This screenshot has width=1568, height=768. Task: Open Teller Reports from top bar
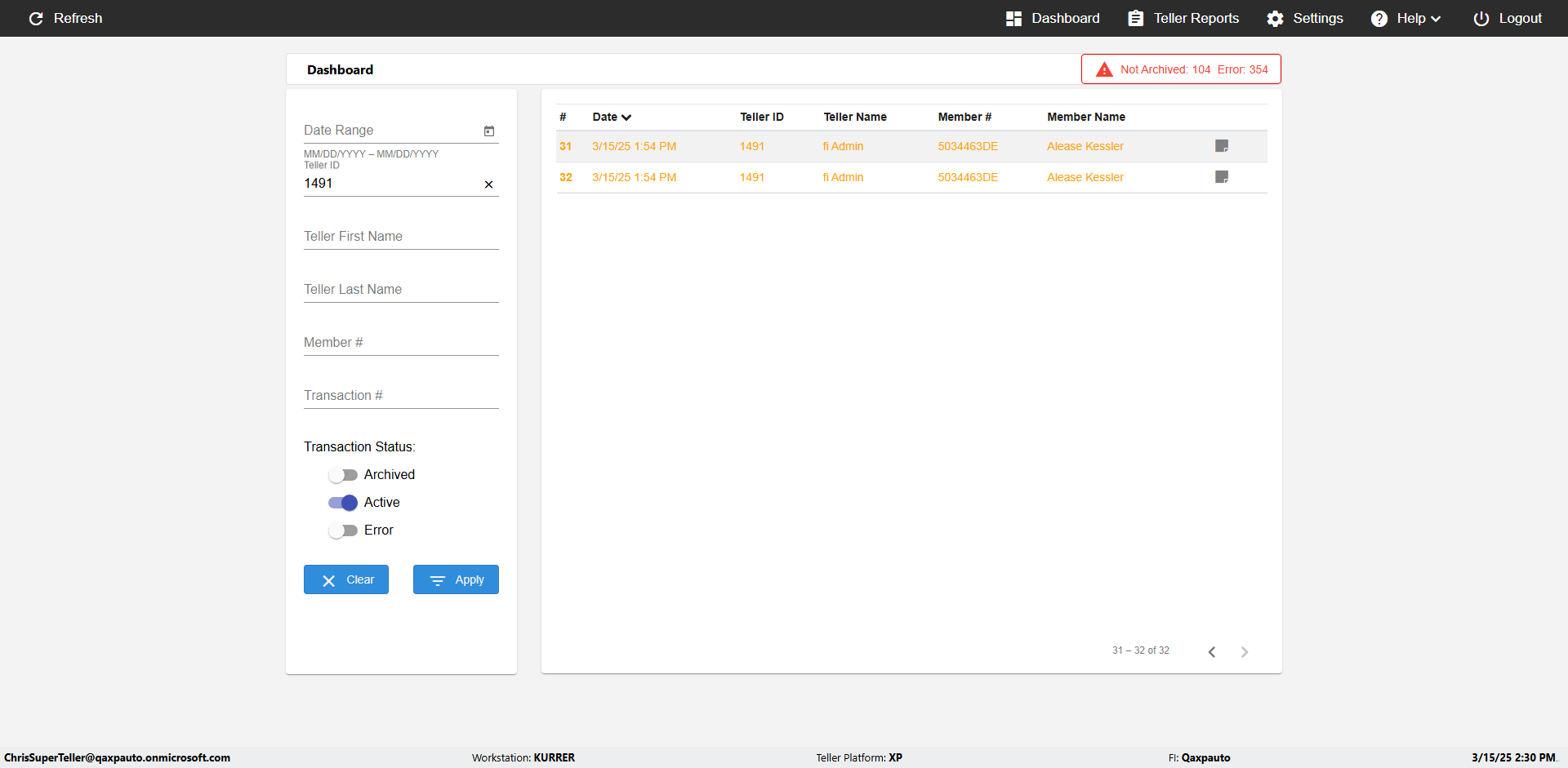pos(1183,18)
